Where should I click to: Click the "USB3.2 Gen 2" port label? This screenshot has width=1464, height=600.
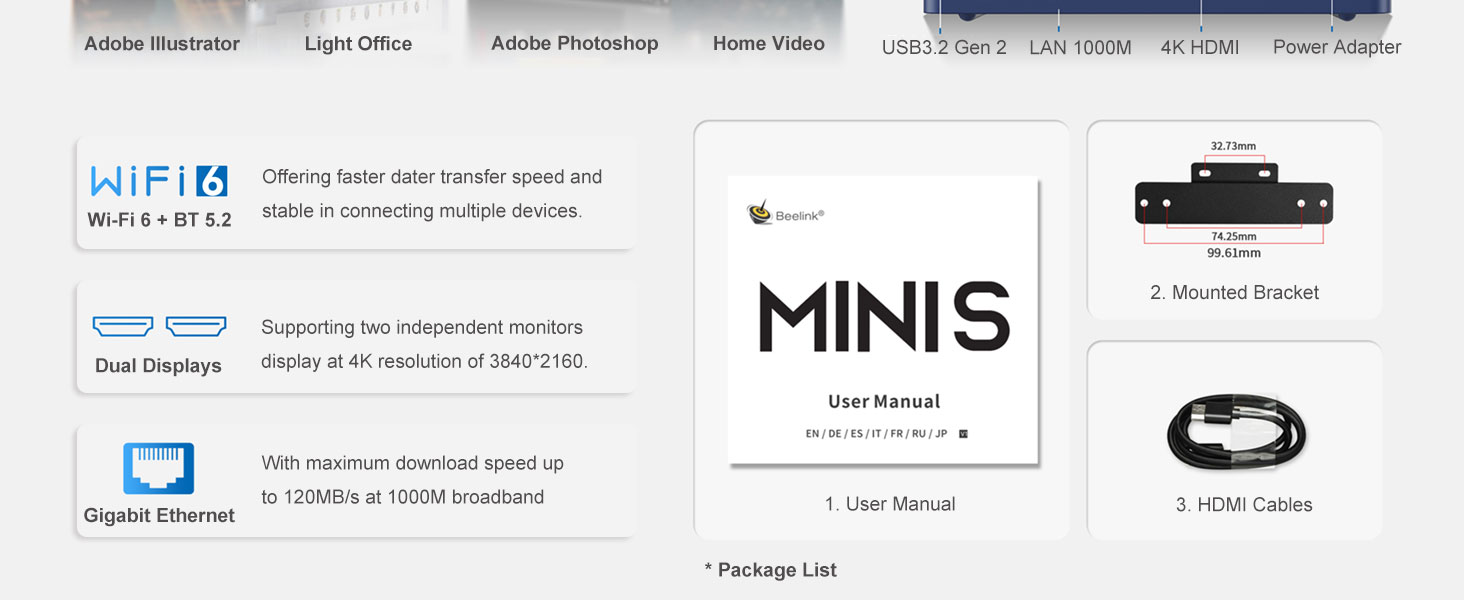pyautogui.click(x=944, y=48)
